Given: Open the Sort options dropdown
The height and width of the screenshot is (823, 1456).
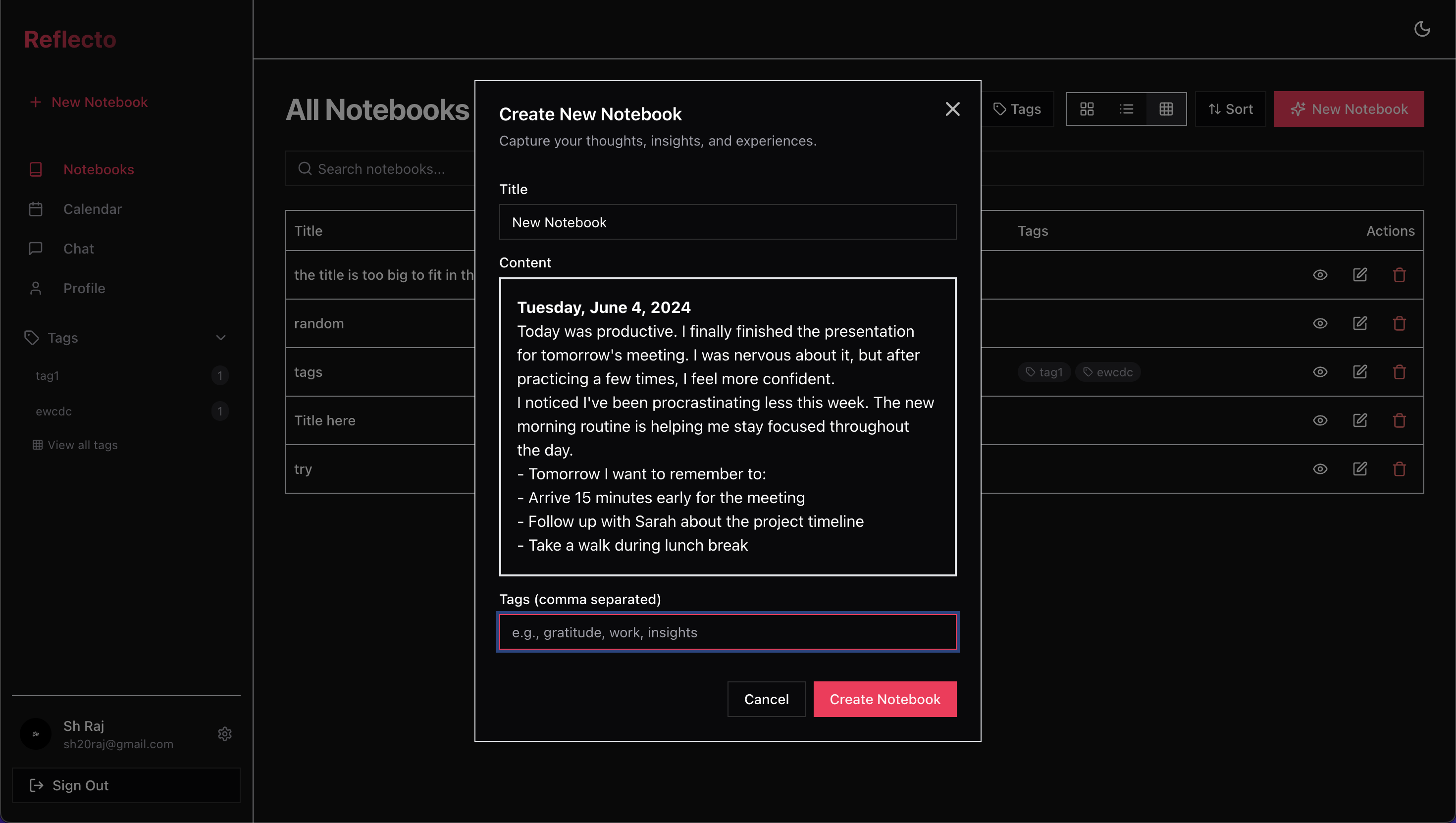Looking at the screenshot, I should (x=1230, y=109).
